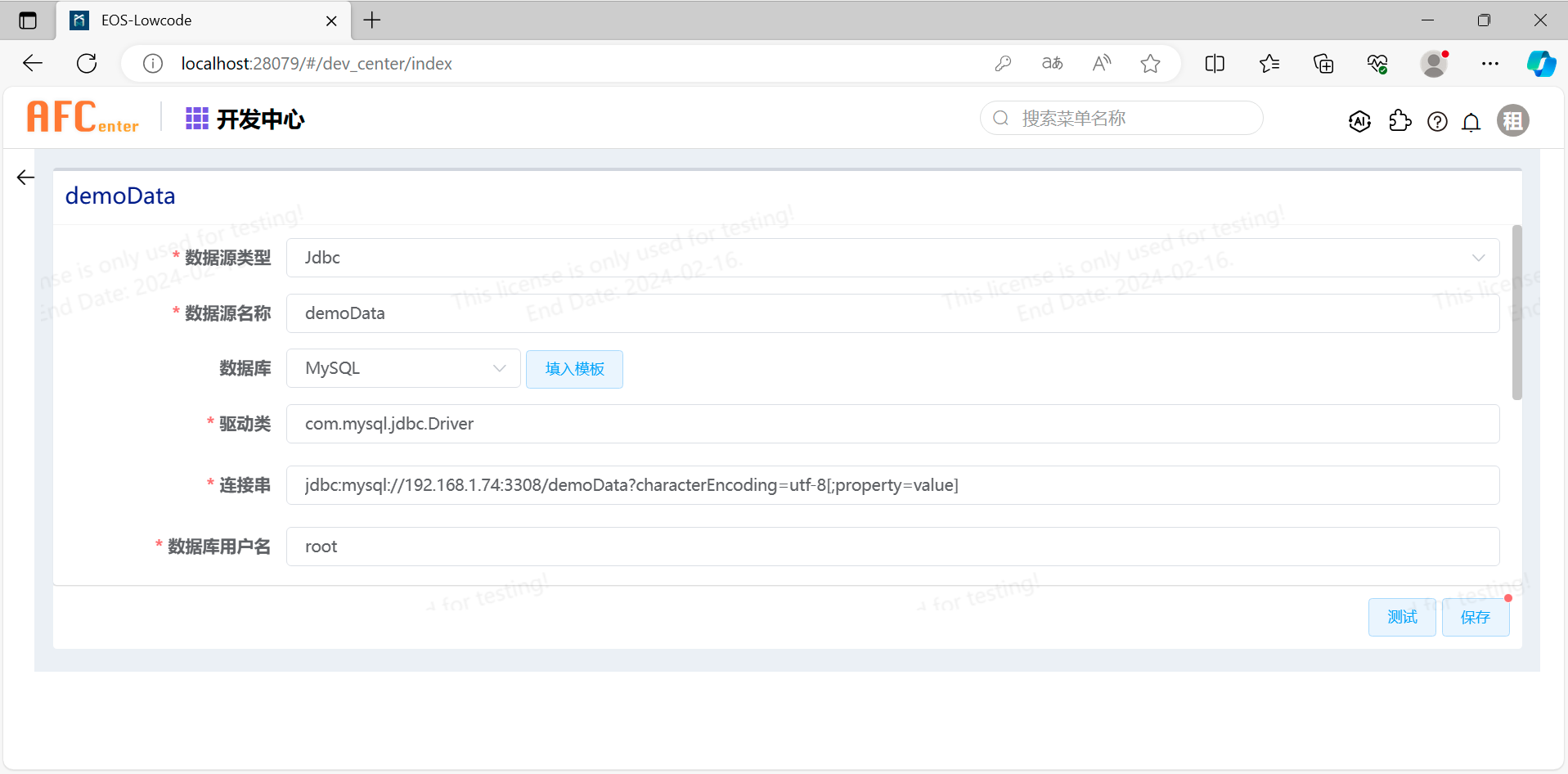Click the 填入模板 button

pyautogui.click(x=574, y=369)
